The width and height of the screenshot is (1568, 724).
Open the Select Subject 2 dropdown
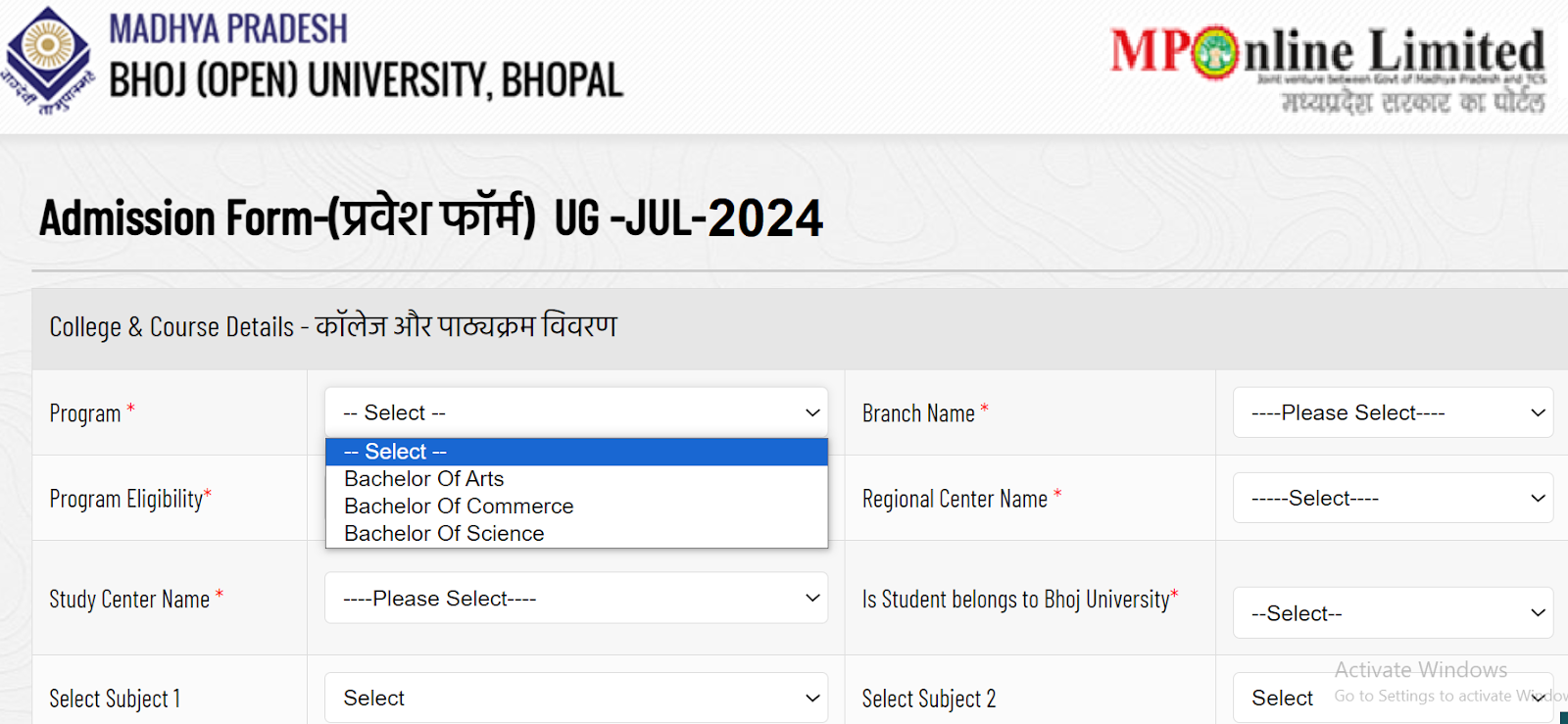point(1393,698)
